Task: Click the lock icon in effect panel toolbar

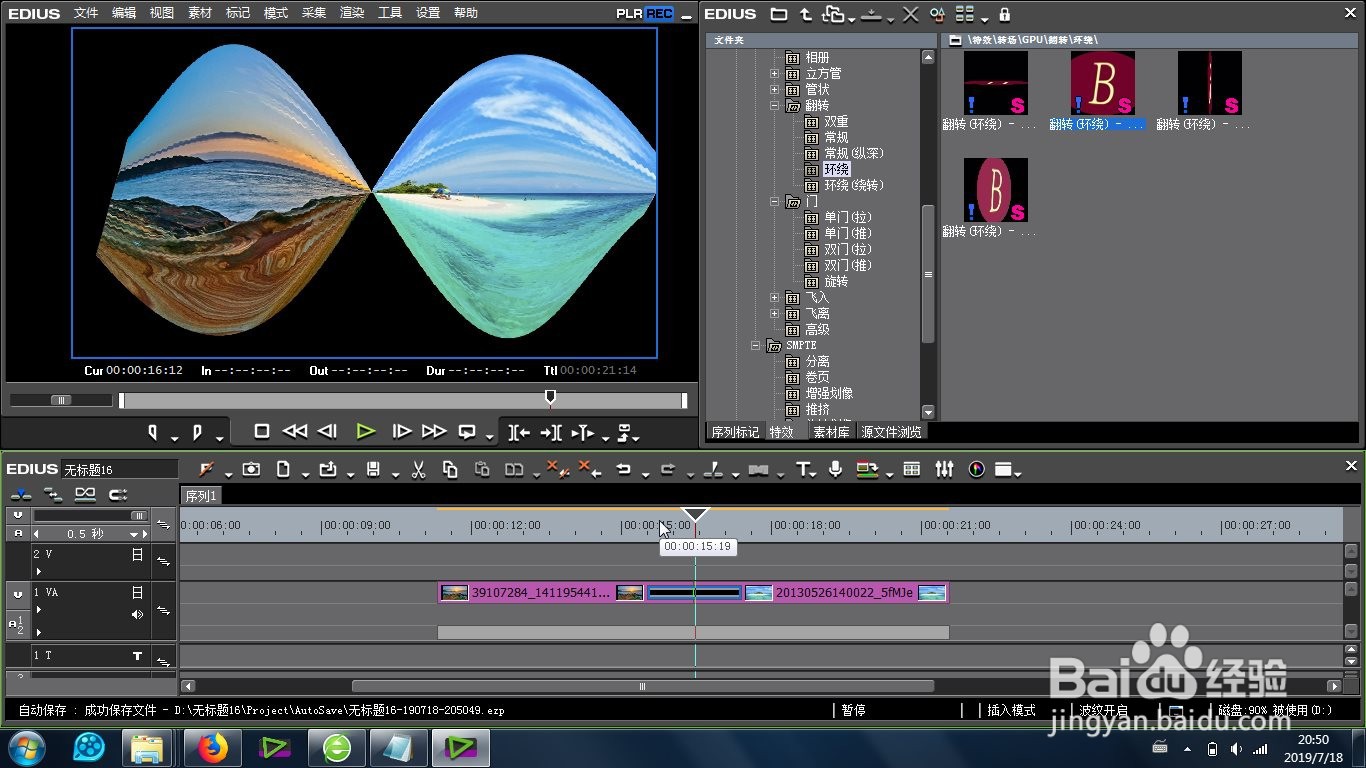Action: 1005,14
